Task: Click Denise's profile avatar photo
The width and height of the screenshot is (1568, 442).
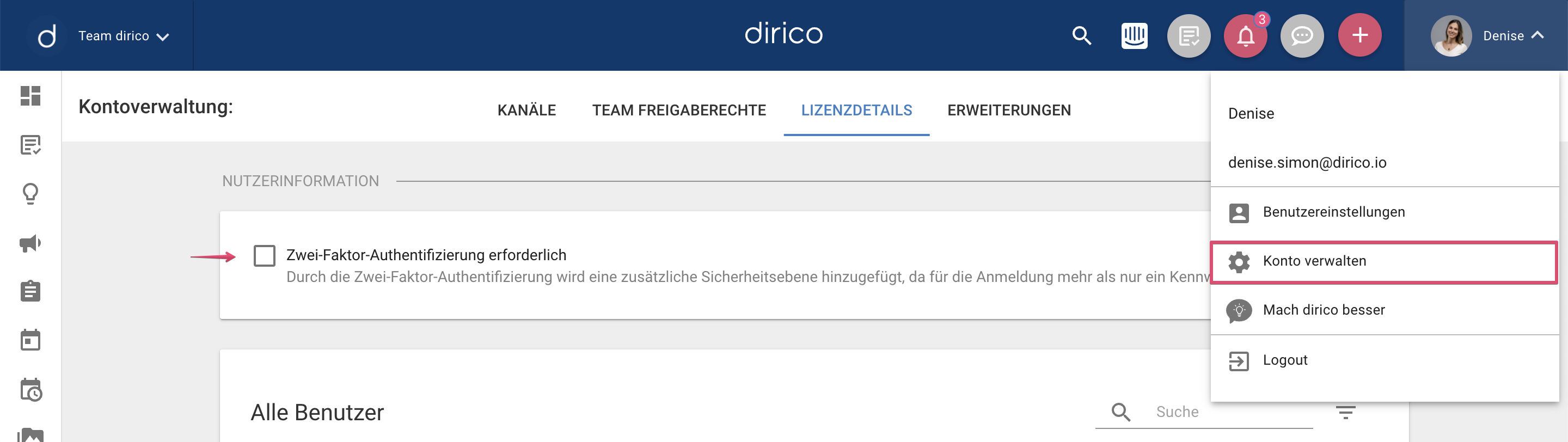Action: [x=1451, y=36]
